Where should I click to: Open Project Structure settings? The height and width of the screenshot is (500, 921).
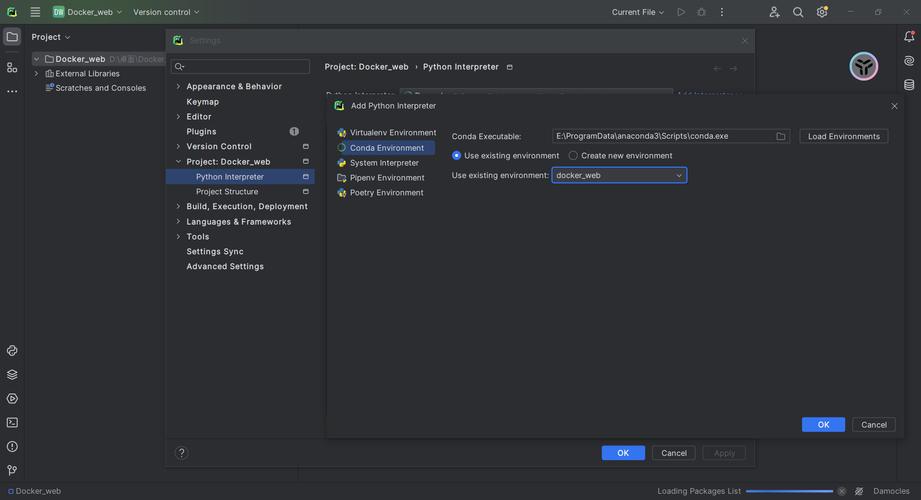[227, 192]
